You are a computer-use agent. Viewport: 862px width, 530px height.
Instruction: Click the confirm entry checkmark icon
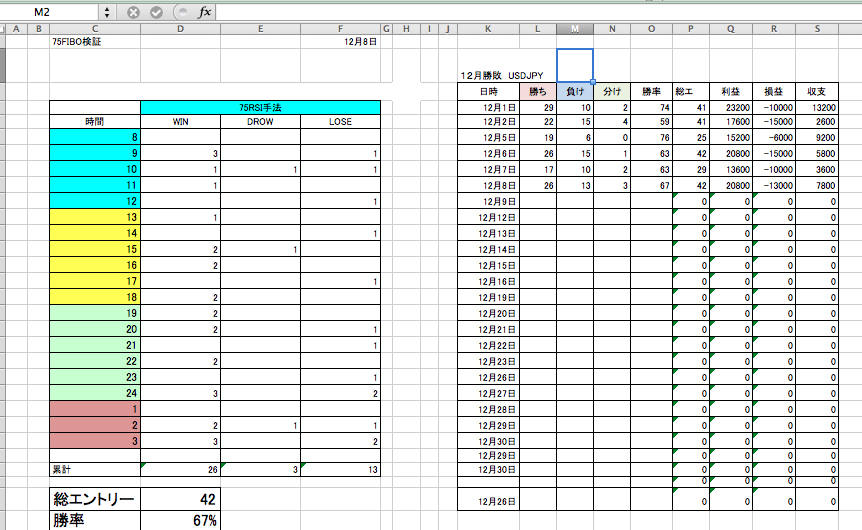pyautogui.click(x=156, y=12)
